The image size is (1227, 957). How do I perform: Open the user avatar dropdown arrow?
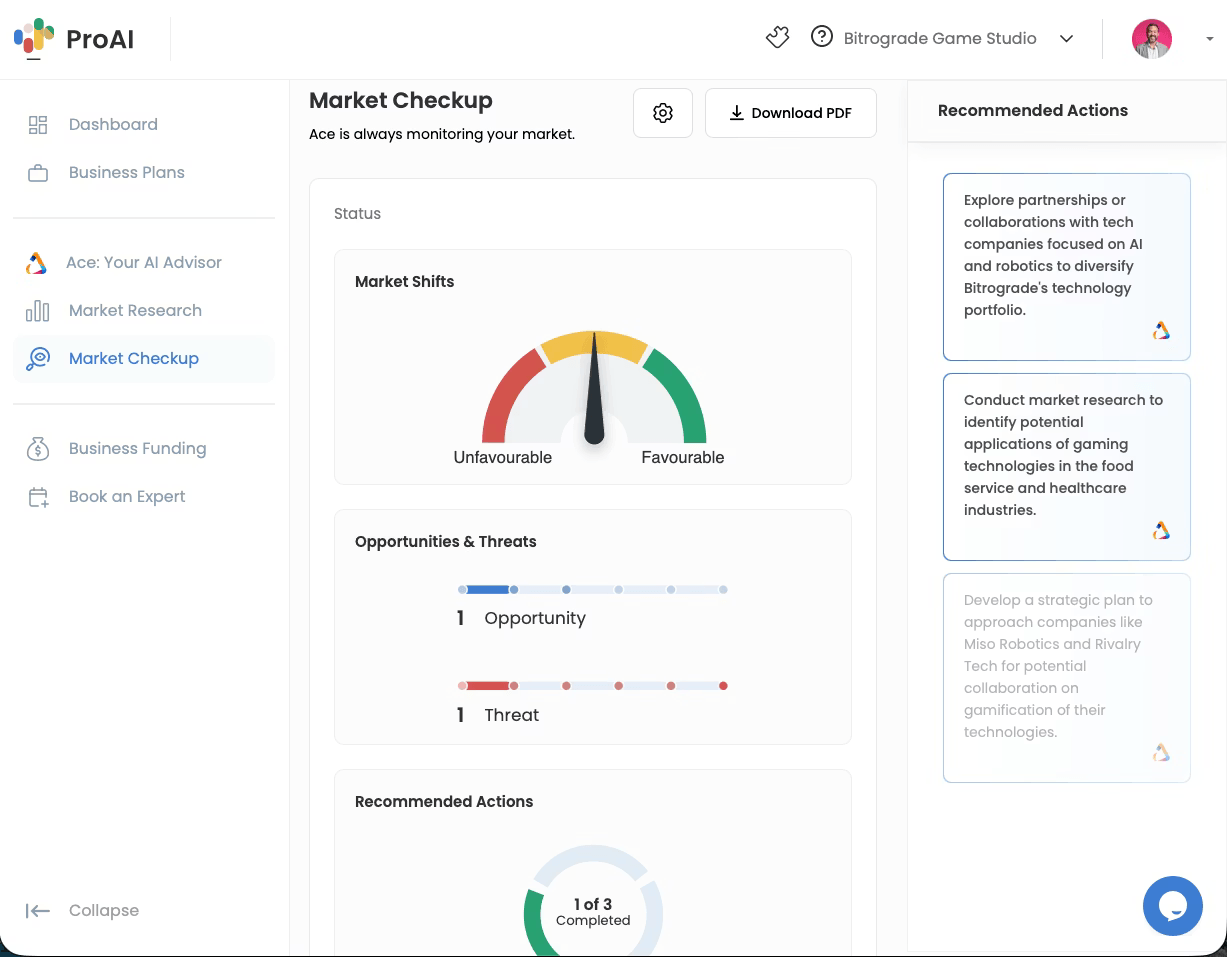[x=1209, y=39]
